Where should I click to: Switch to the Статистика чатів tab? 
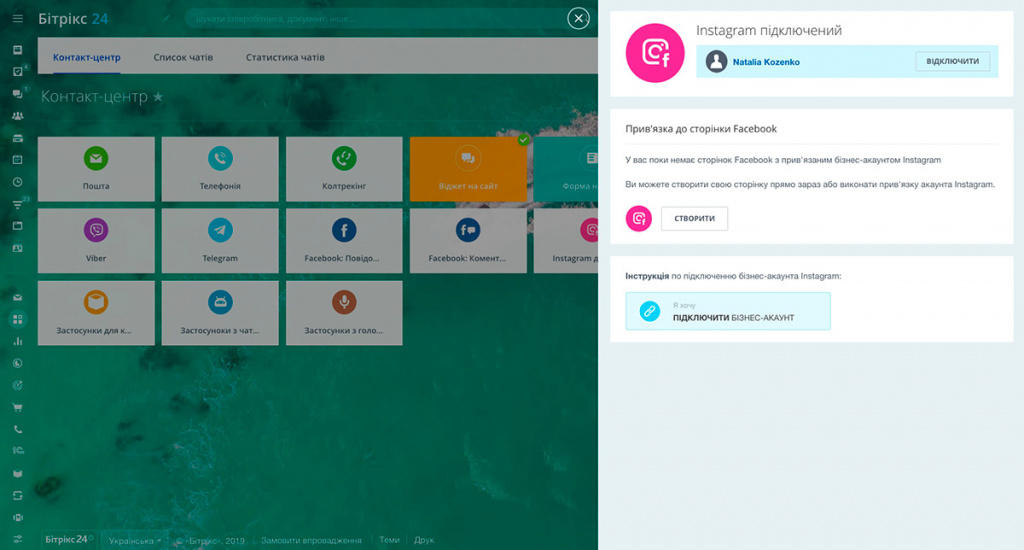pos(285,57)
